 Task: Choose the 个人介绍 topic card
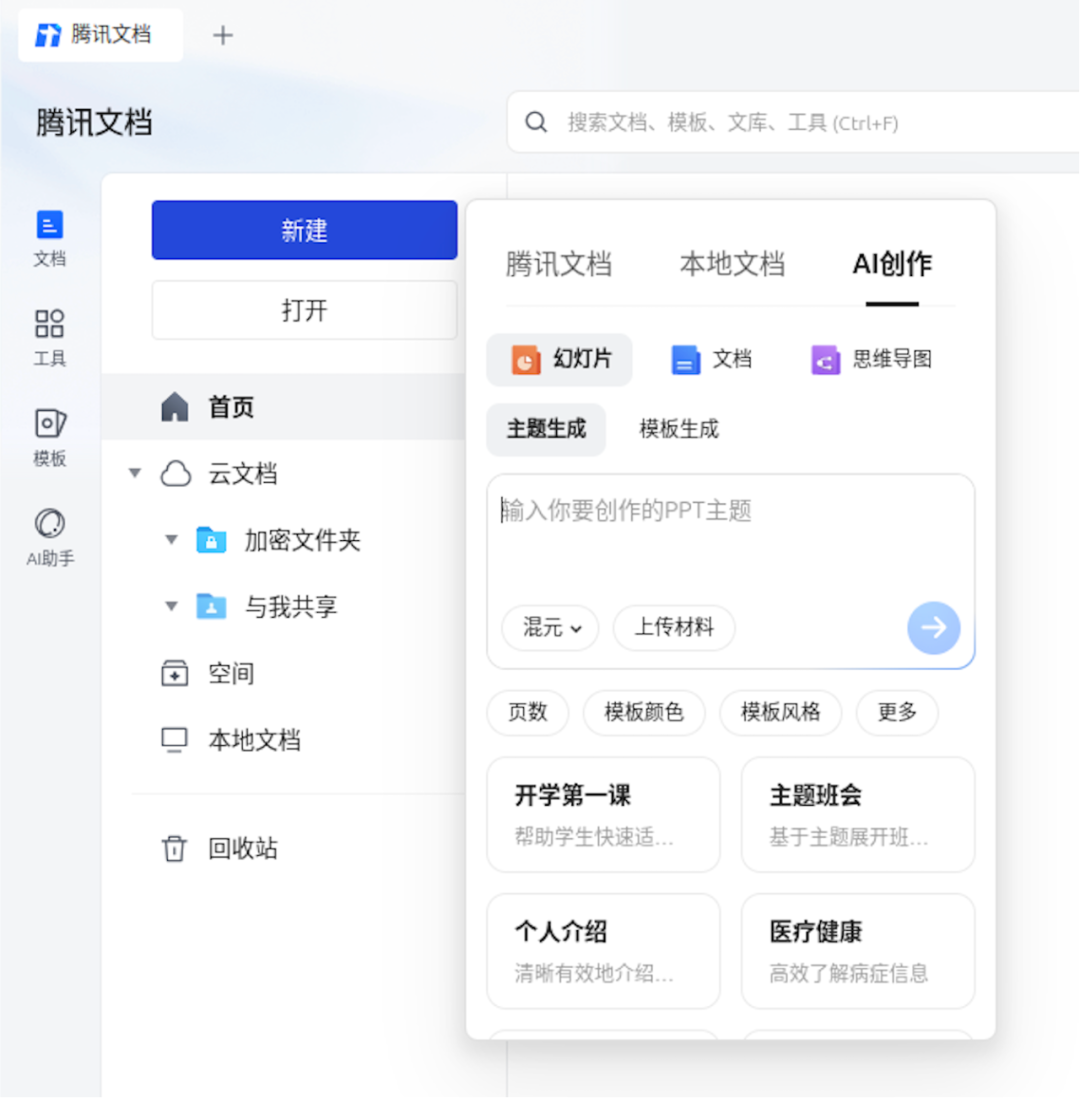604,951
